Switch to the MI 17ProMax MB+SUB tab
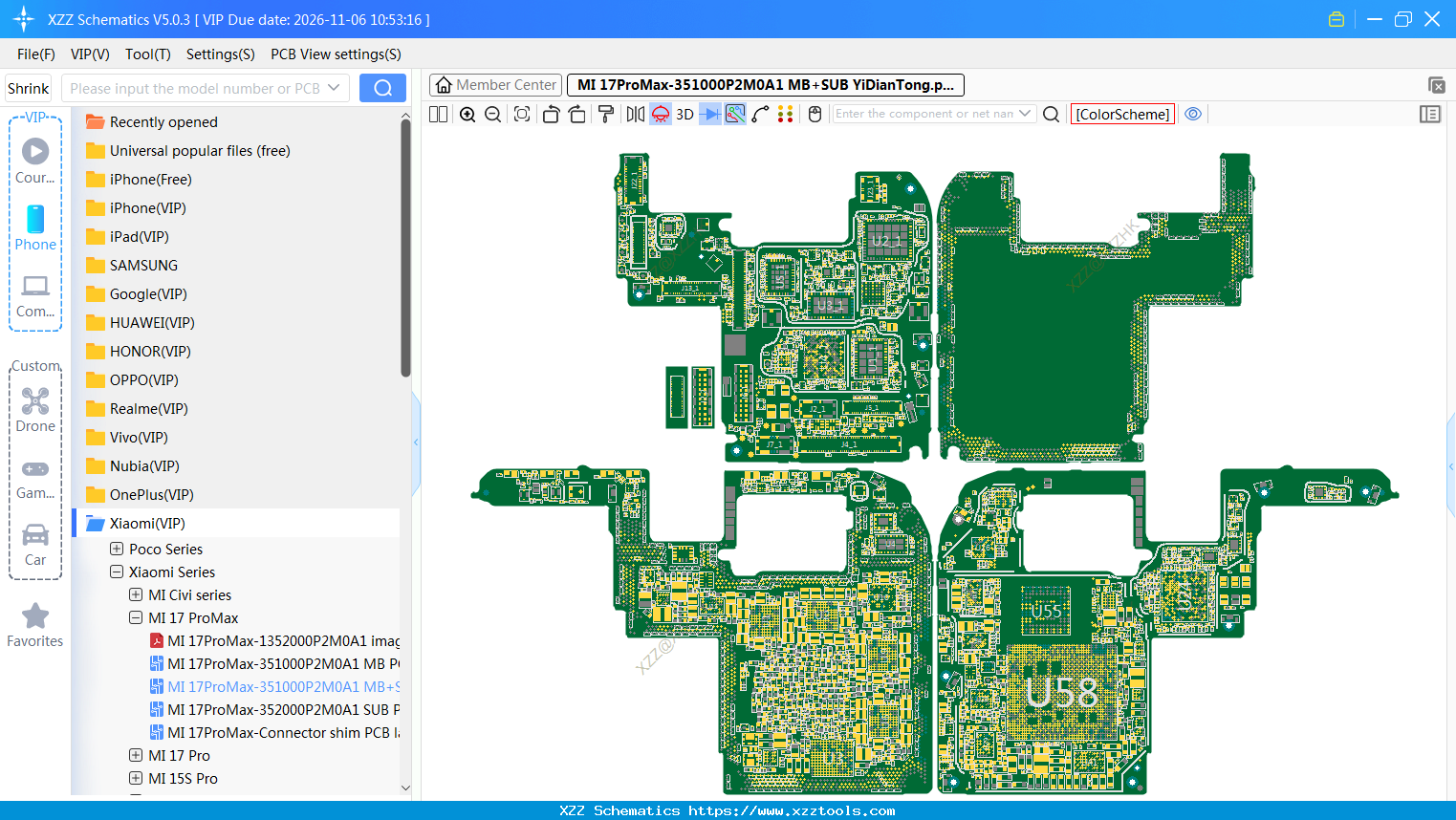This screenshot has width=1456, height=820. click(766, 85)
